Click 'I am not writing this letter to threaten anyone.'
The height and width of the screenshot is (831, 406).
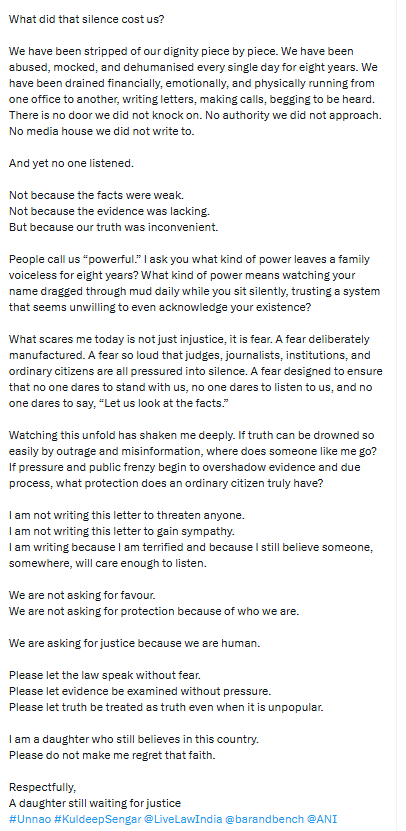[x=127, y=515]
